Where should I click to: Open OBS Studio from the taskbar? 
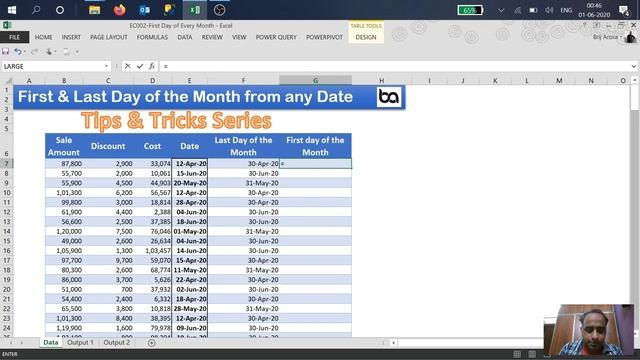pyautogui.click(x=220, y=10)
